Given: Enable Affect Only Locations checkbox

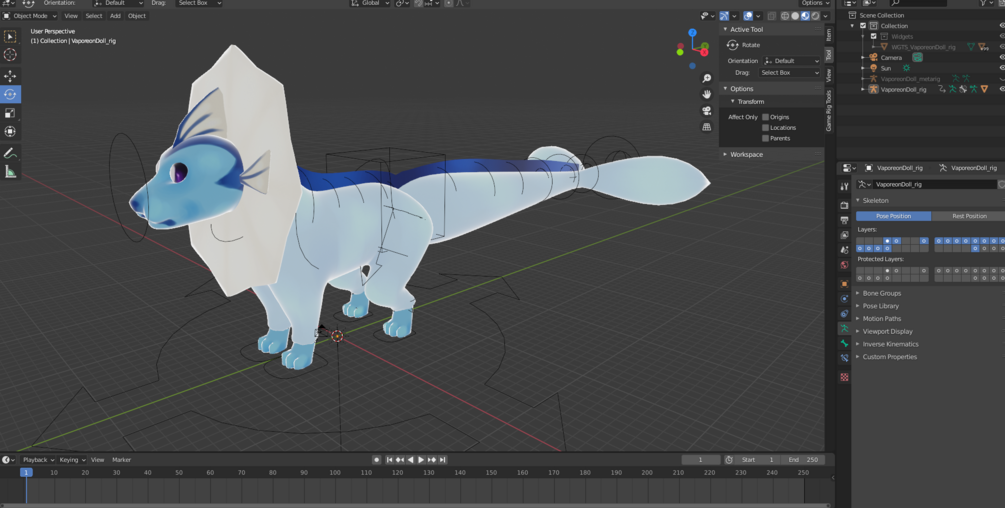Looking at the screenshot, I should [765, 127].
